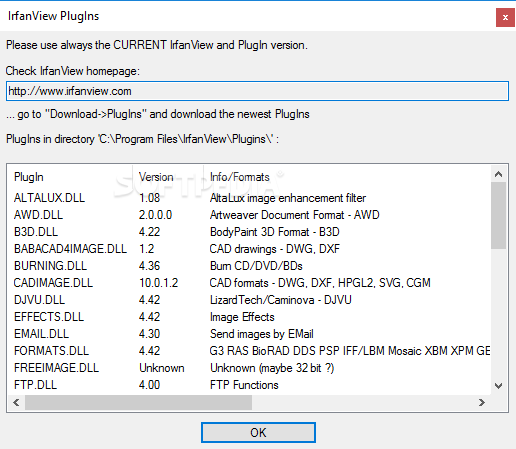516x449 pixels.
Task: Click 'Image Effects' description
Action: click(x=242, y=317)
